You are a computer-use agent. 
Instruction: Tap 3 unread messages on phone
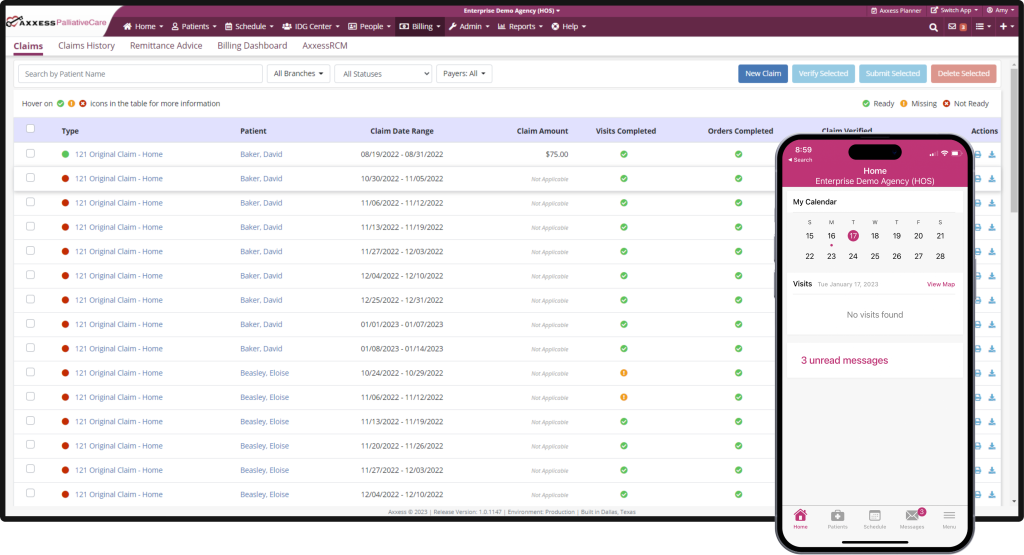[x=844, y=360]
